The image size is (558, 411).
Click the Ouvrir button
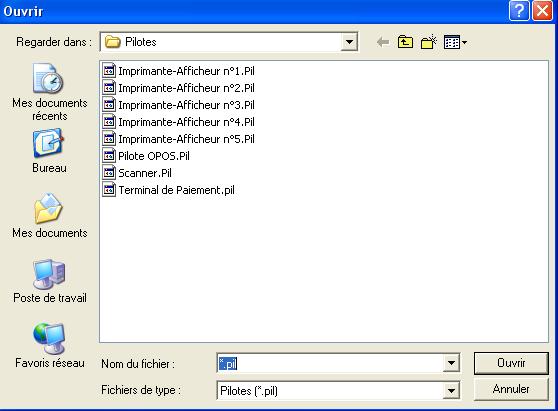[x=511, y=363]
